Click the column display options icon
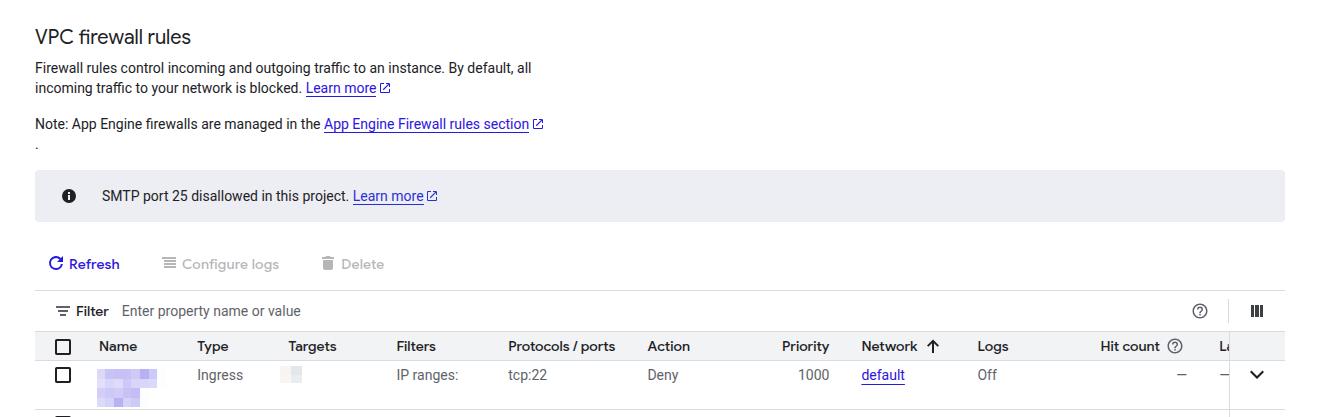 (x=1257, y=311)
